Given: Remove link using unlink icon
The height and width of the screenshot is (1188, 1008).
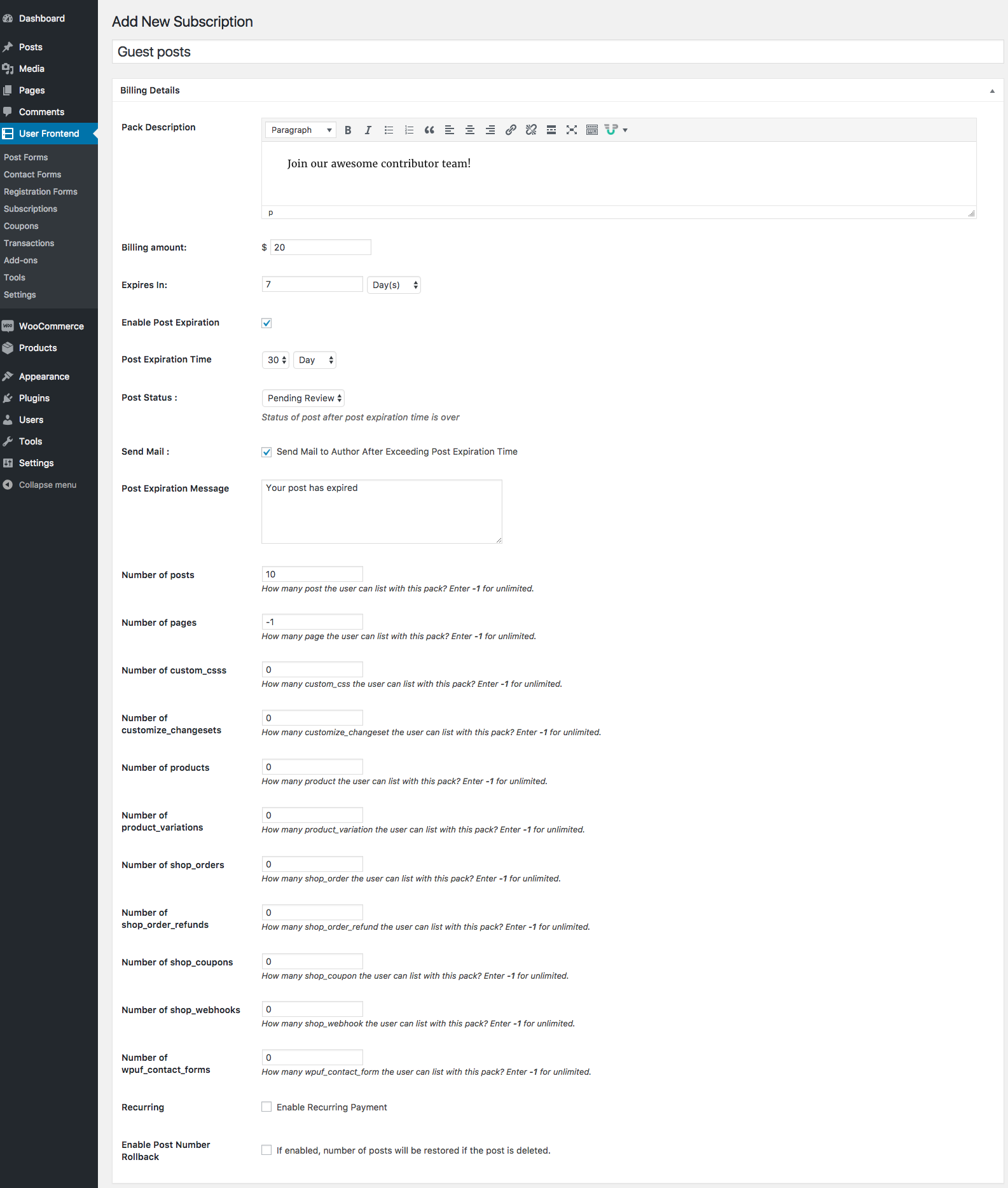Looking at the screenshot, I should click(x=531, y=130).
